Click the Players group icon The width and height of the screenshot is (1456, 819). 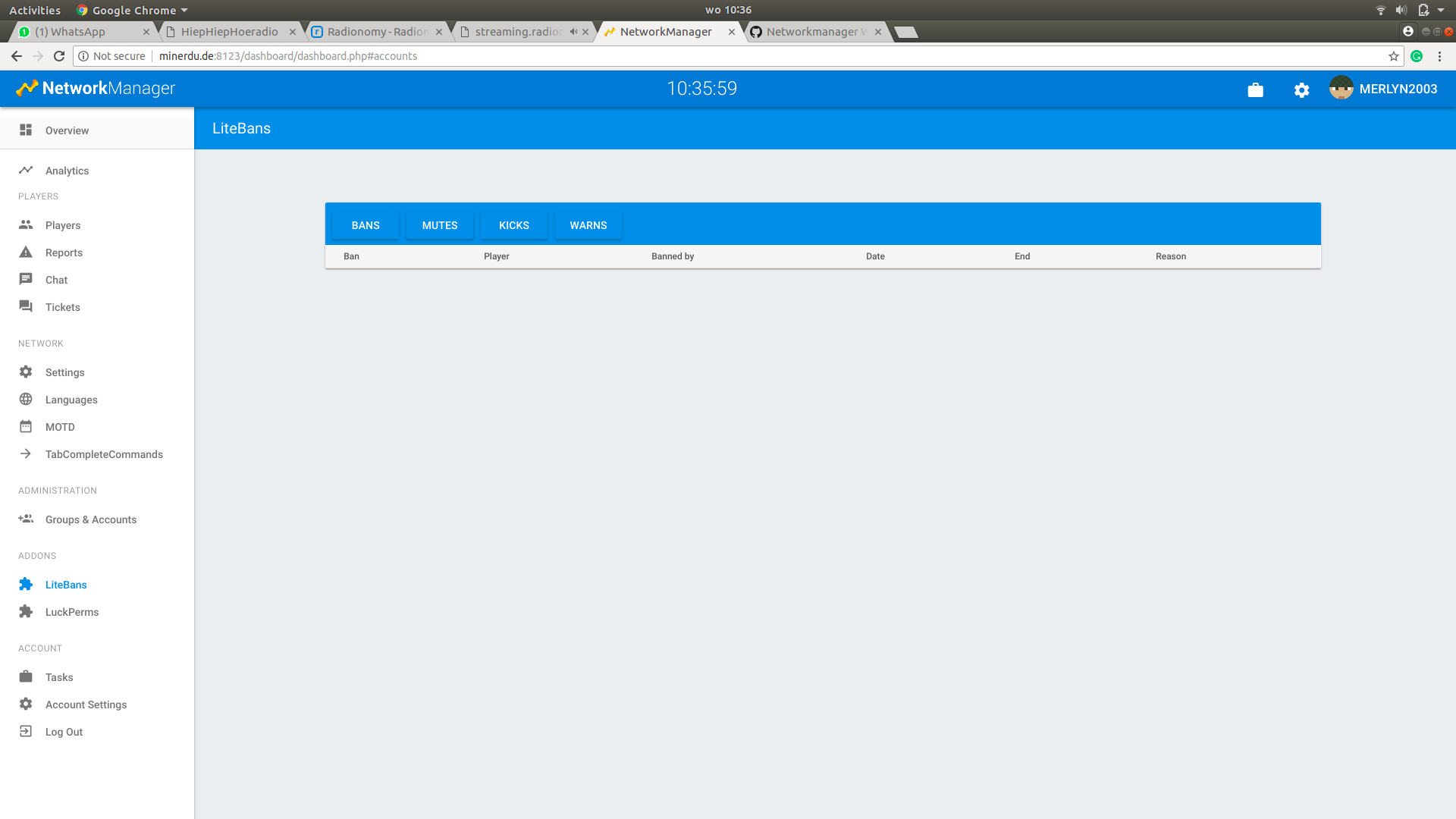(26, 224)
